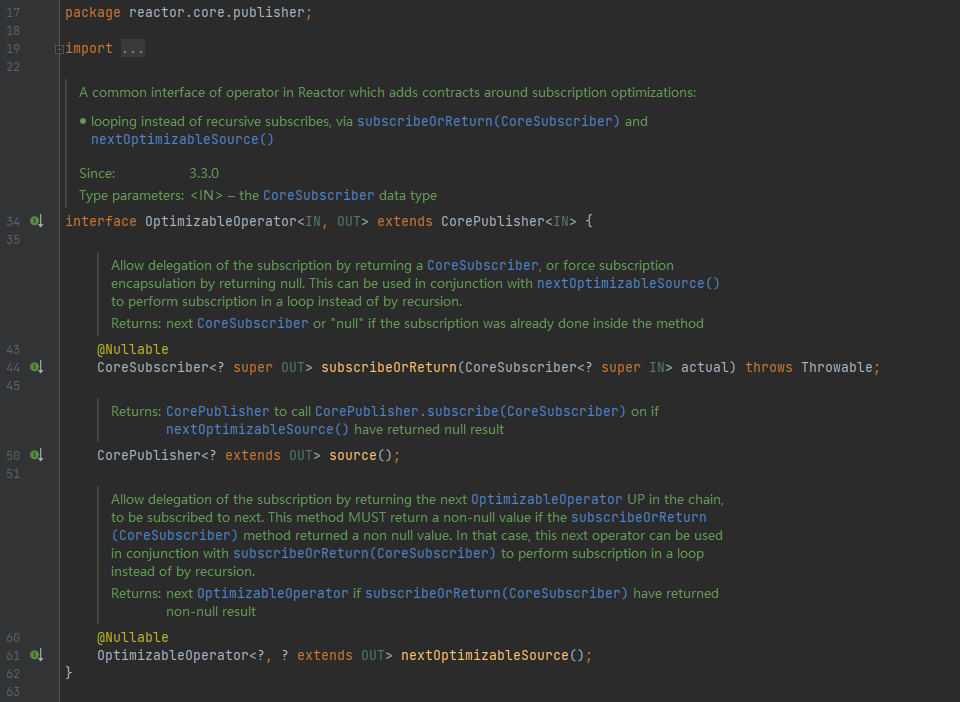Click the @Nullable annotation on line 60
The image size is (960, 702).
coord(132,637)
